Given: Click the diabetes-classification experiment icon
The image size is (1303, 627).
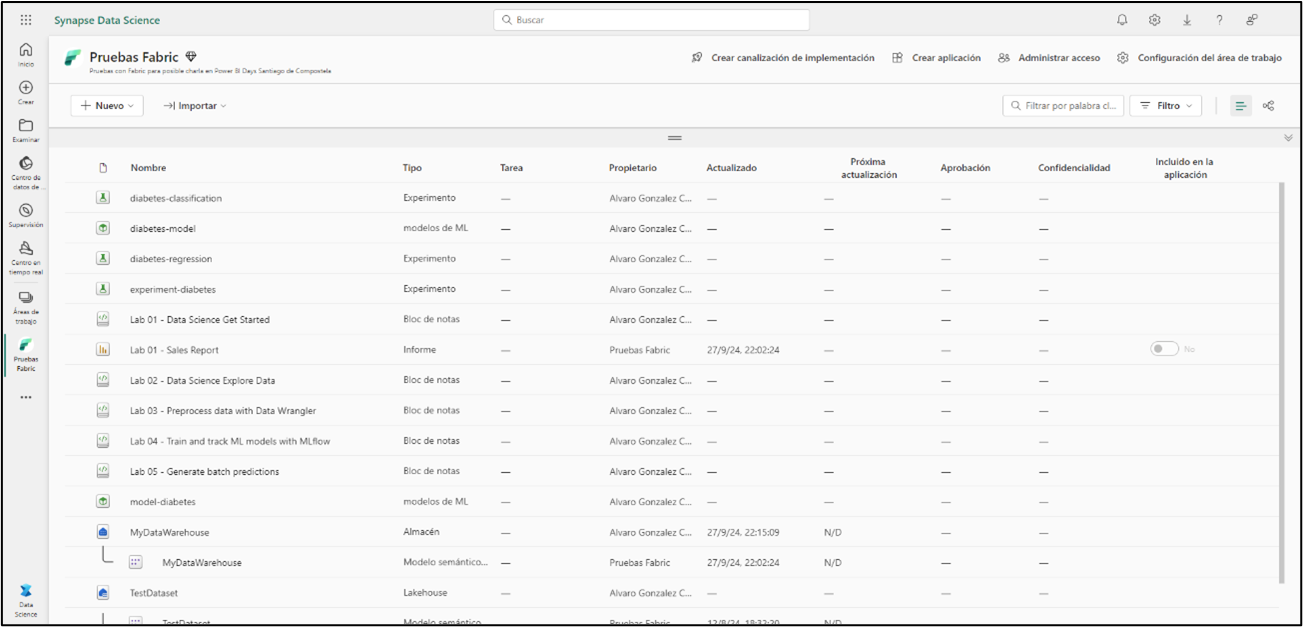Looking at the screenshot, I should 102,198.
